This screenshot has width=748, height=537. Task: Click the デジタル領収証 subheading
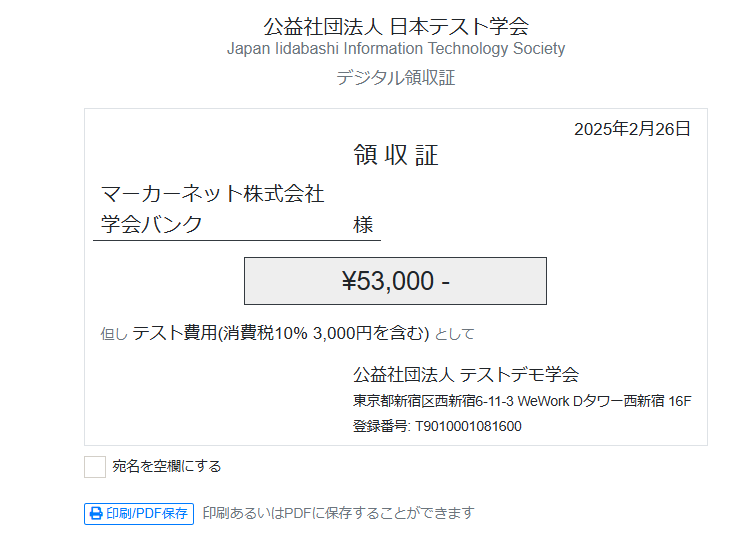[x=396, y=78]
